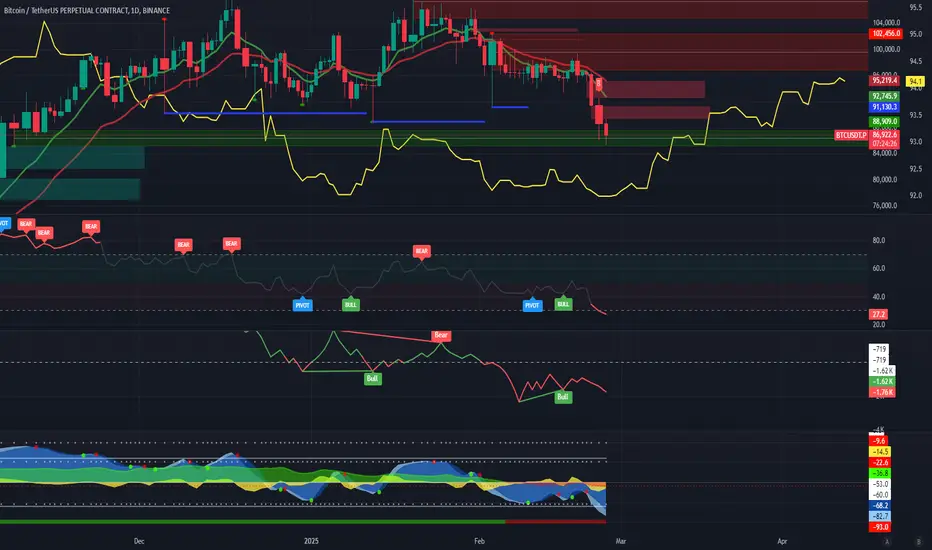The height and width of the screenshot is (550, 932).
Task: Click the red -1.76K value label
Action: 882,392
